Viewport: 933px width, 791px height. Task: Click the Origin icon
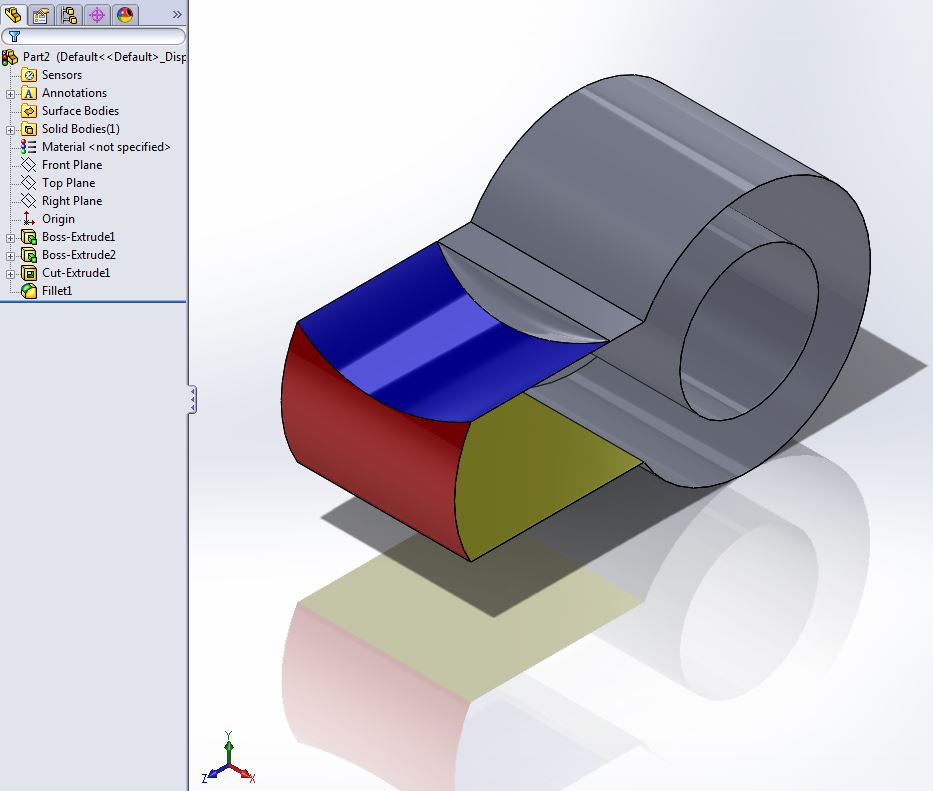click(x=28, y=219)
